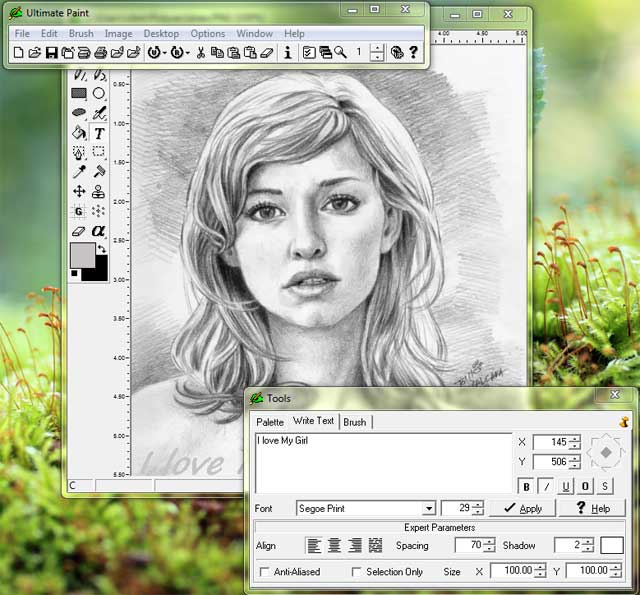Open the Window menu

coord(255,33)
